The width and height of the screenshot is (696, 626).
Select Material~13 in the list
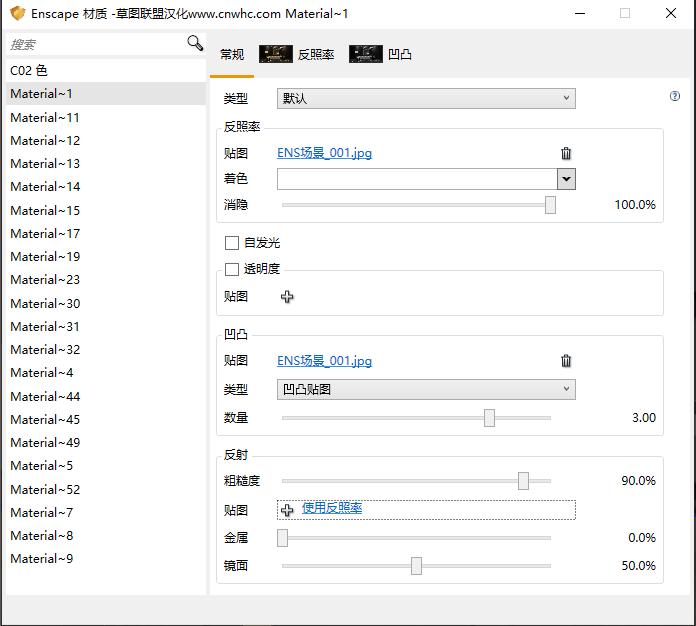point(106,164)
